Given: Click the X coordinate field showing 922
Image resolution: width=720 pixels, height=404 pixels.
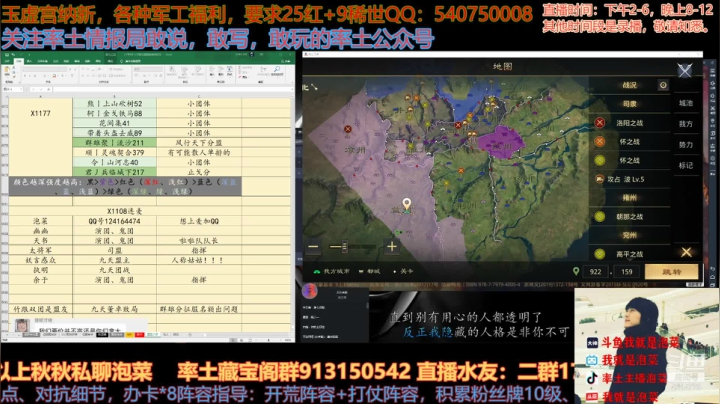Looking at the screenshot, I should [x=596, y=272].
